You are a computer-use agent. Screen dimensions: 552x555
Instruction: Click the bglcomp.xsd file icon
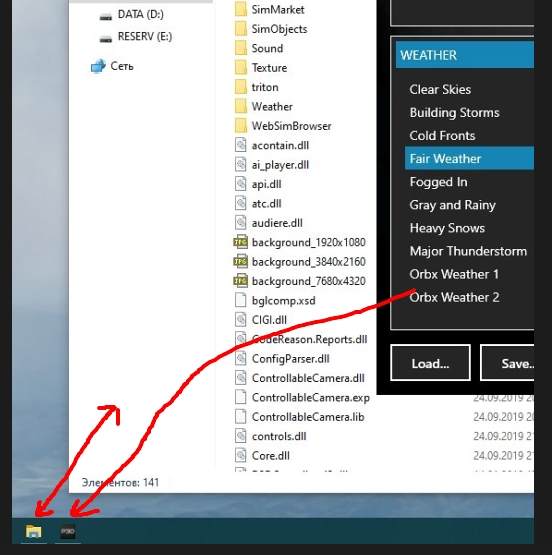(241, 301)
